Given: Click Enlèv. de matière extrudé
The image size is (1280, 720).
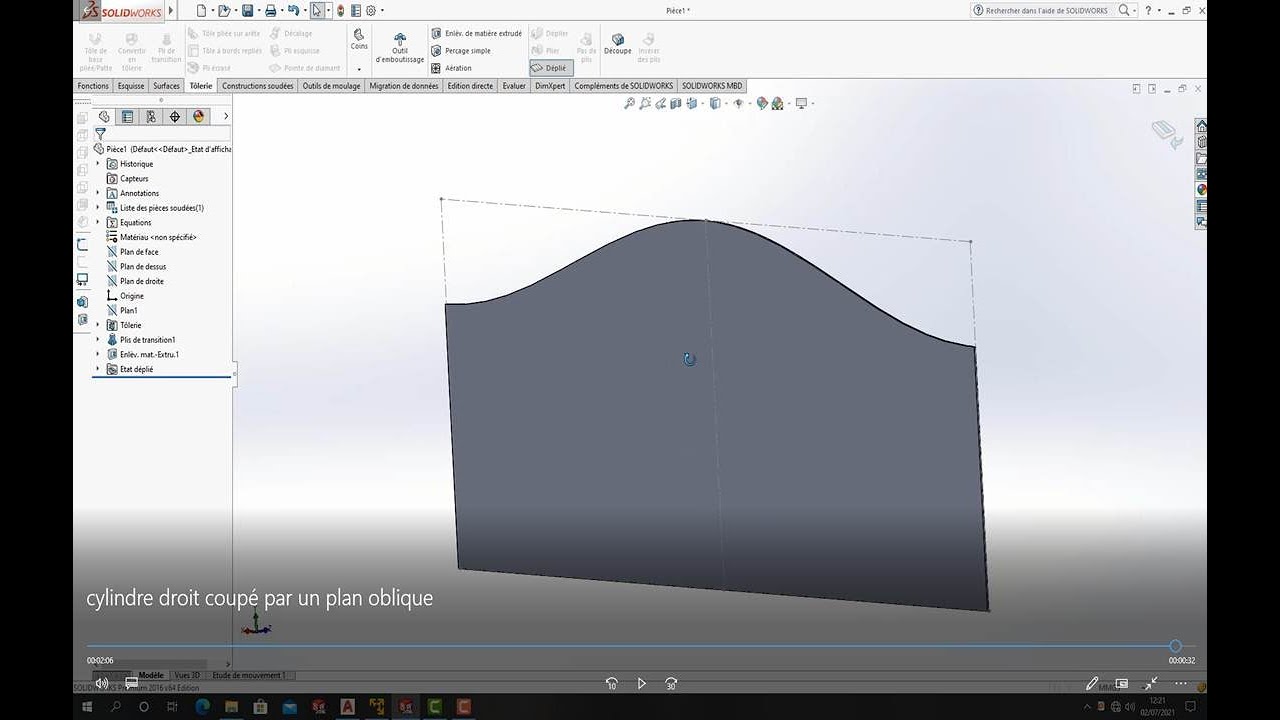Looking at the screenshot, I should 476,33.
